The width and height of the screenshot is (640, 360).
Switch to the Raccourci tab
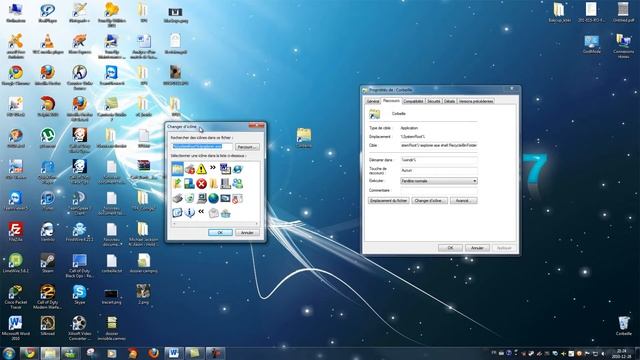click(391, 100)
